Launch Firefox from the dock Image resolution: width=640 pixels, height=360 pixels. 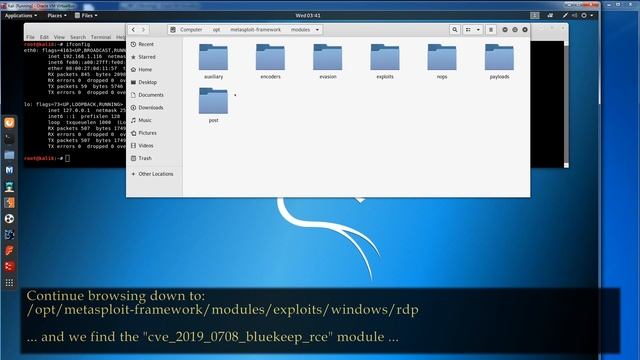click(x=9, y=123)
